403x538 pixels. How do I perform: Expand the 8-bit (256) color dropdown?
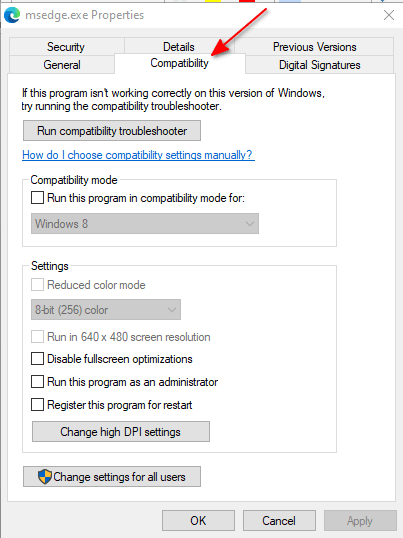[106, 309]
